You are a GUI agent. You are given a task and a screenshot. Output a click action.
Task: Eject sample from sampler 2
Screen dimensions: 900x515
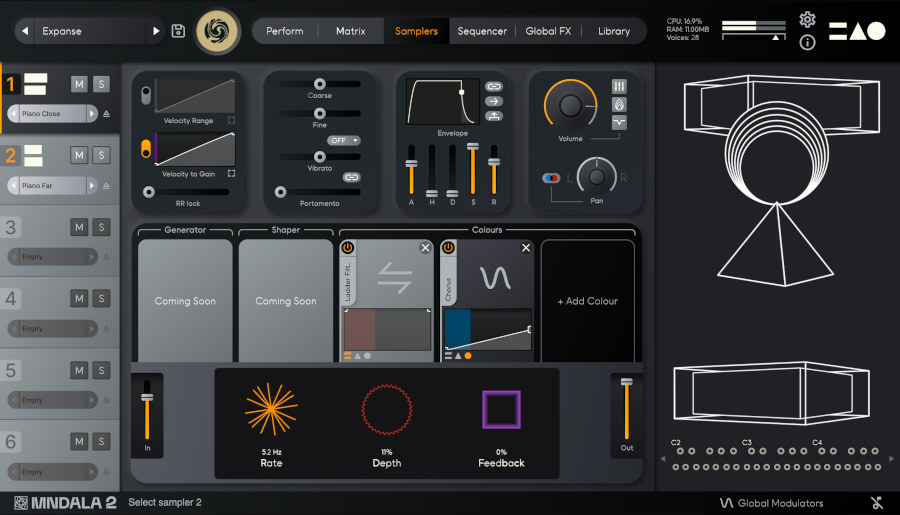click(x=106, y=185)
